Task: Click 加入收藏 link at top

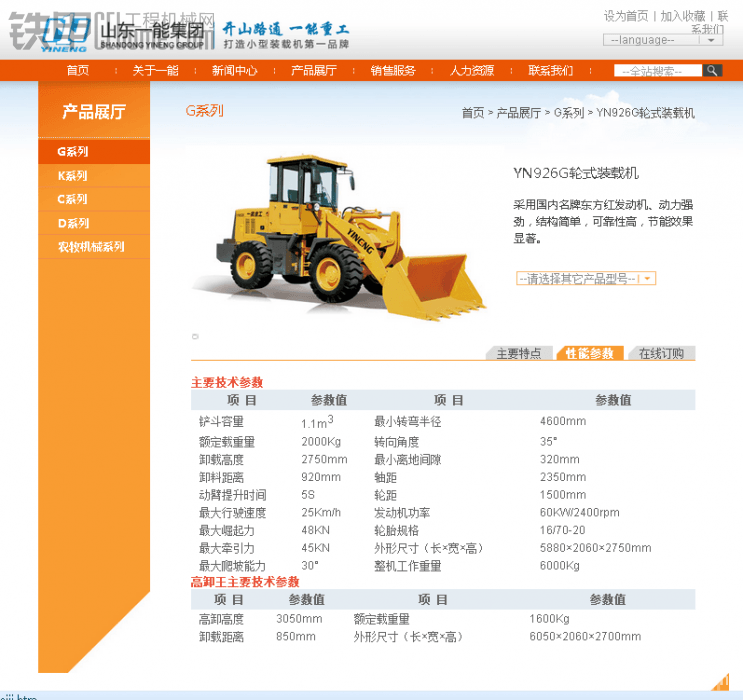Action: point(683,16)
